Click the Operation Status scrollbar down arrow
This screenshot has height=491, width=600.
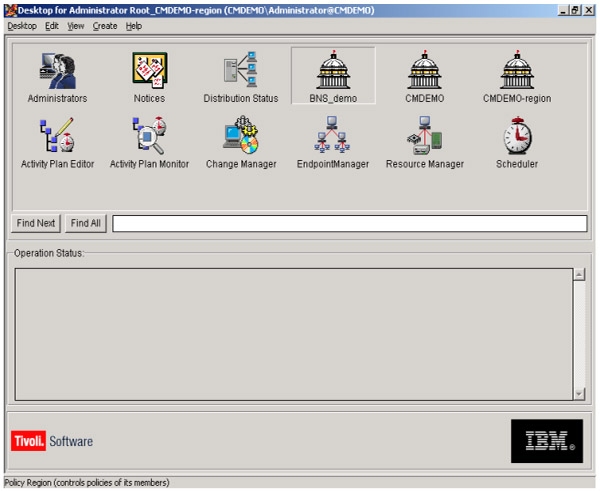click(x=578, y=394)
